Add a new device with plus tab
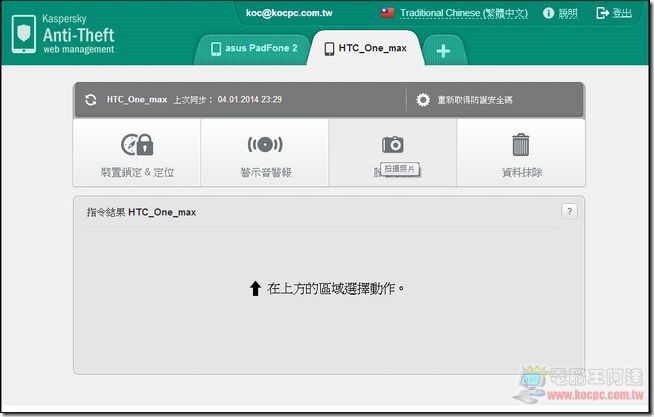This screenshot has width=654, height=417. click(443, 51)
